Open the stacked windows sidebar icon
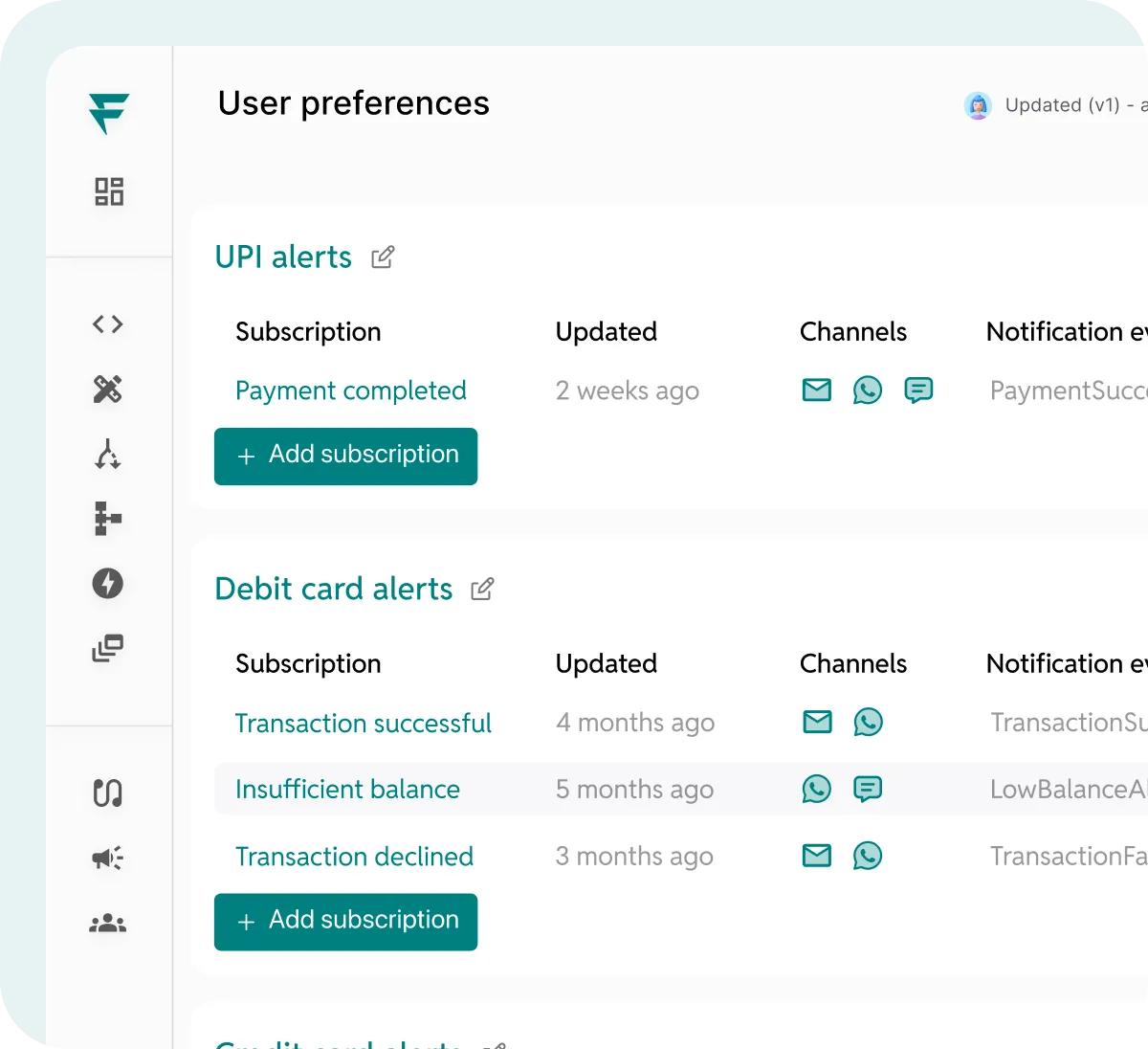Image resolution: width=1148 pixels, height=1049 pixels. pyautogui.click(x=108, y=648)
